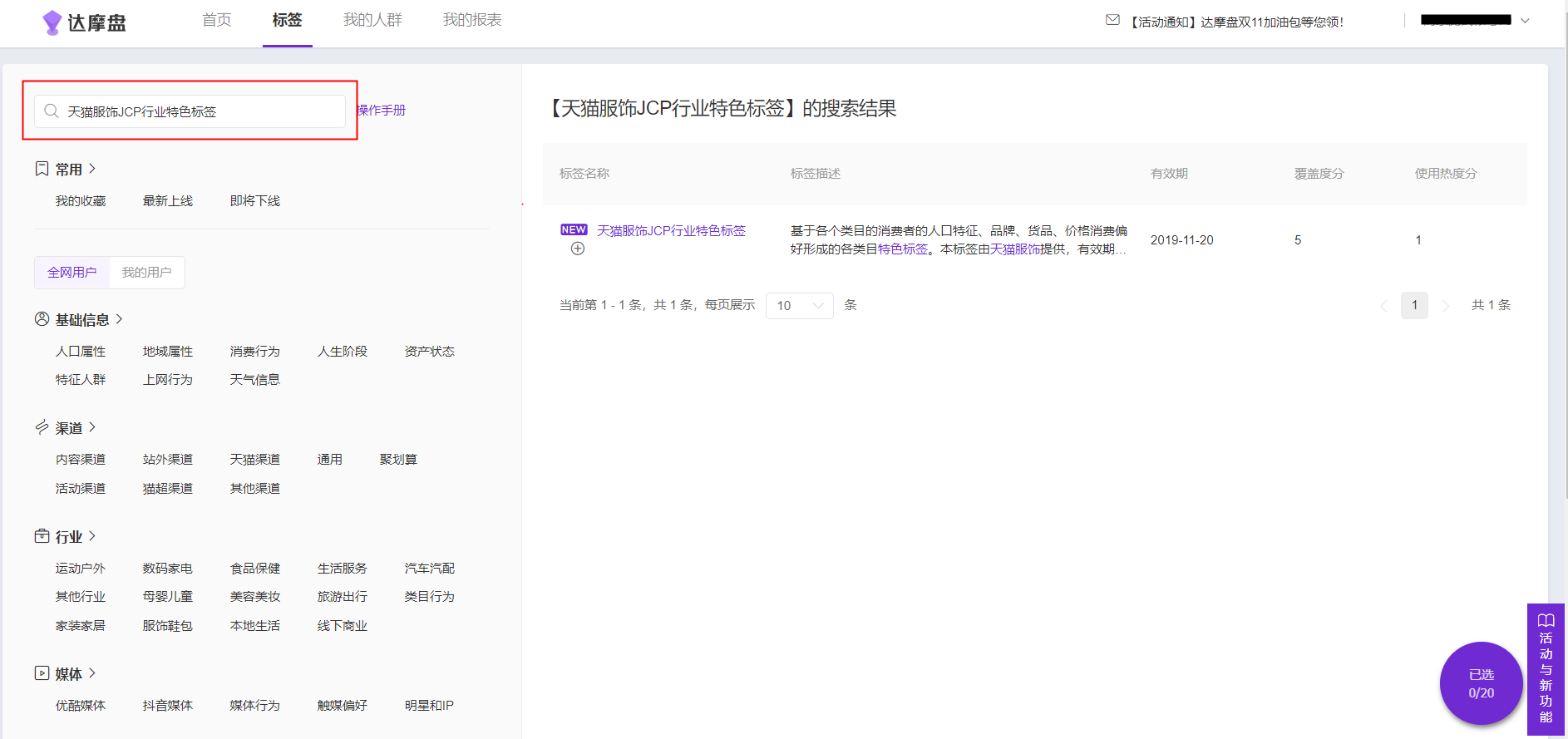1568x739 pixels.
Task: Click the 使用热度分 column header
Action: point(1446,174)
